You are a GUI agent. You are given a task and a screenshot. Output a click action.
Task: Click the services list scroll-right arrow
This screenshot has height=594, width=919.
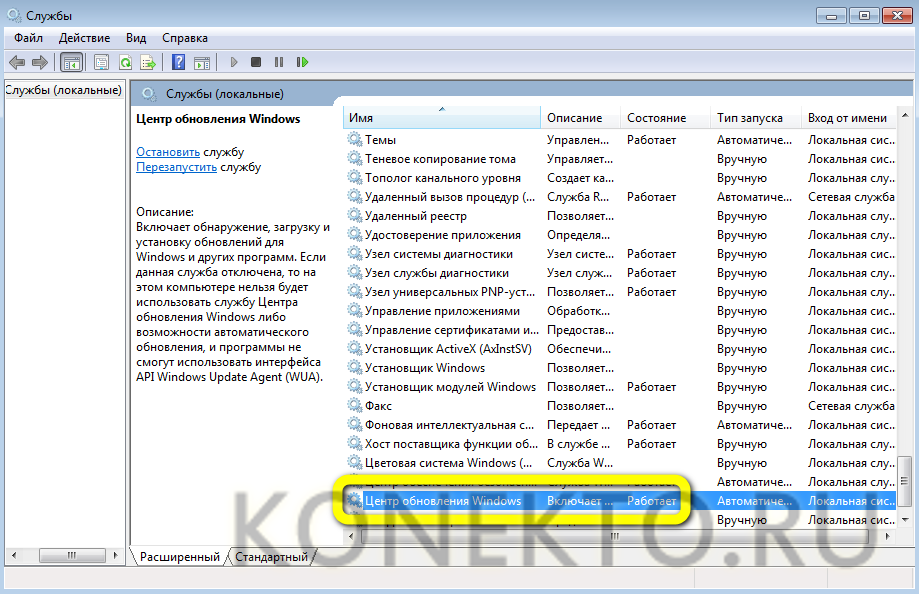[887, 536]
